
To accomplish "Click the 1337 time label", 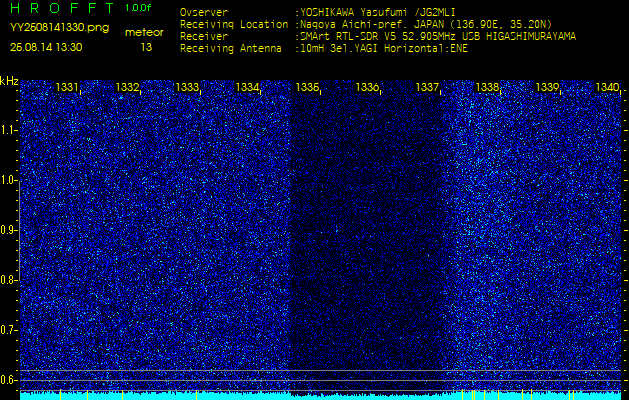I will [x=428, y=87].
